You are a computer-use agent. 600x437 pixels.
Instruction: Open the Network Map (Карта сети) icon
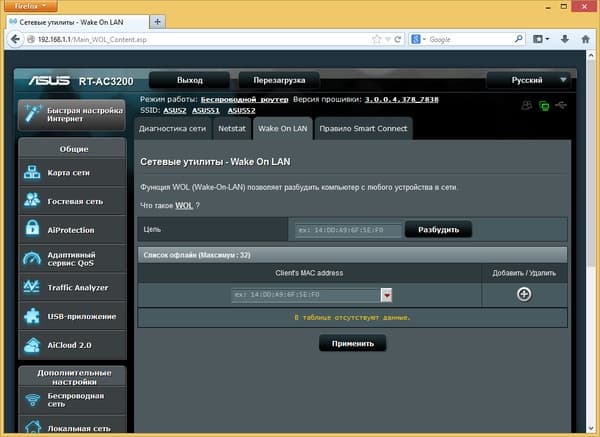click(32, 173)
